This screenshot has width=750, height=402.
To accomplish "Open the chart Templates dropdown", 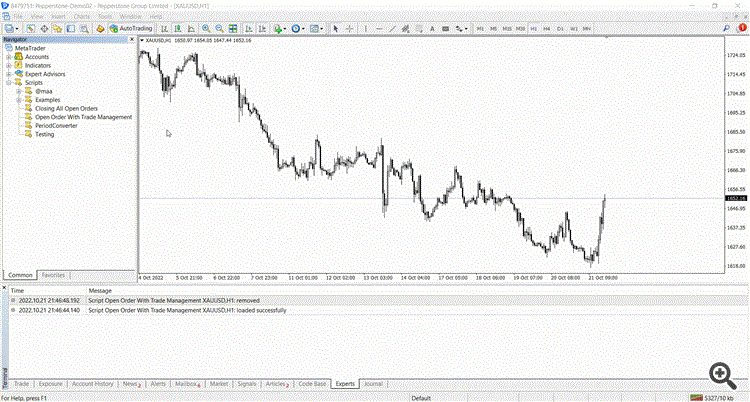I will [x=316, y=29].
